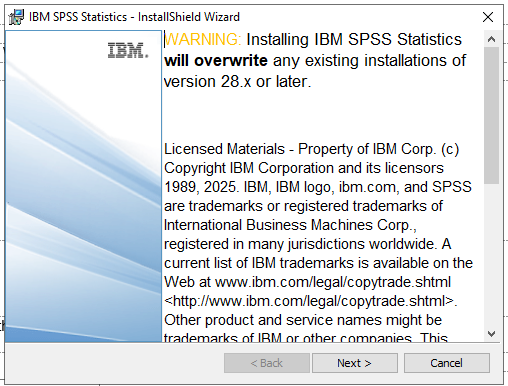508x386 pixels.
Task: Click the grayed-out < Back button
Action: point(267,363)
